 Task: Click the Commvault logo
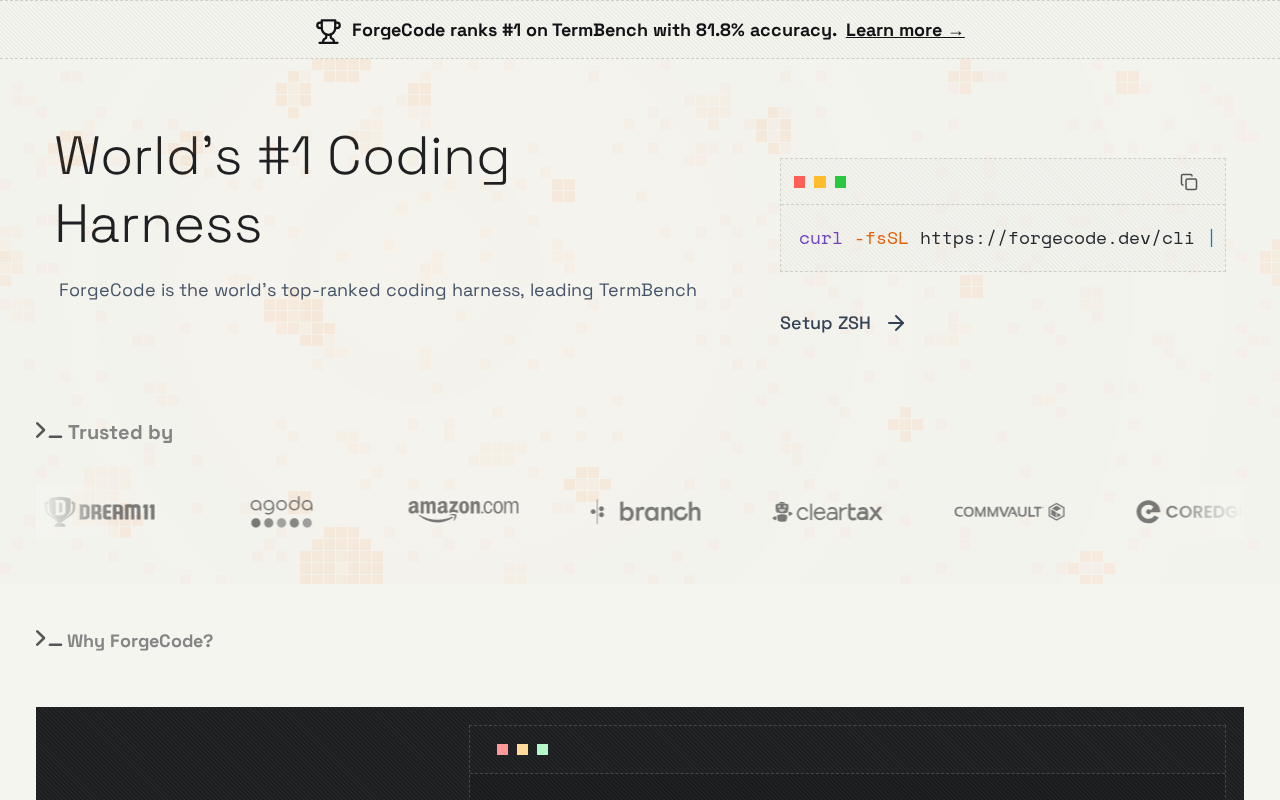click(x=1009, y=512)
